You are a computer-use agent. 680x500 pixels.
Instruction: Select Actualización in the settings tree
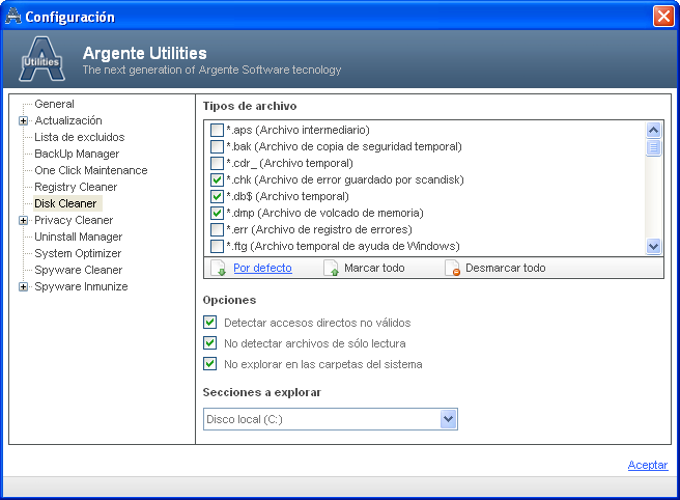pos(68,121)
